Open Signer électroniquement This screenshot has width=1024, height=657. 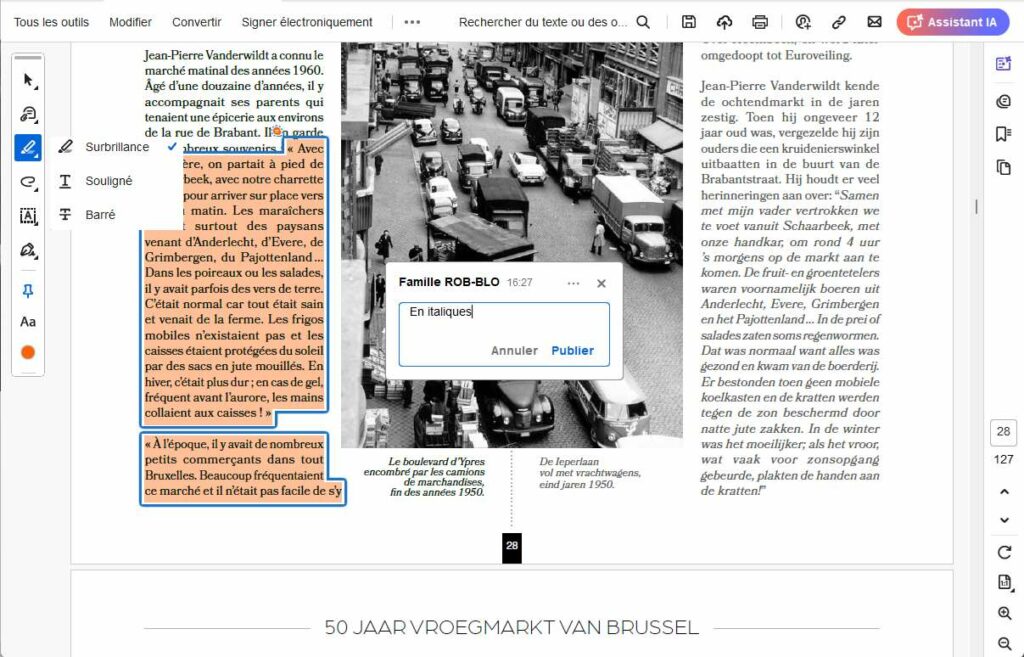[x=307, y=22]
